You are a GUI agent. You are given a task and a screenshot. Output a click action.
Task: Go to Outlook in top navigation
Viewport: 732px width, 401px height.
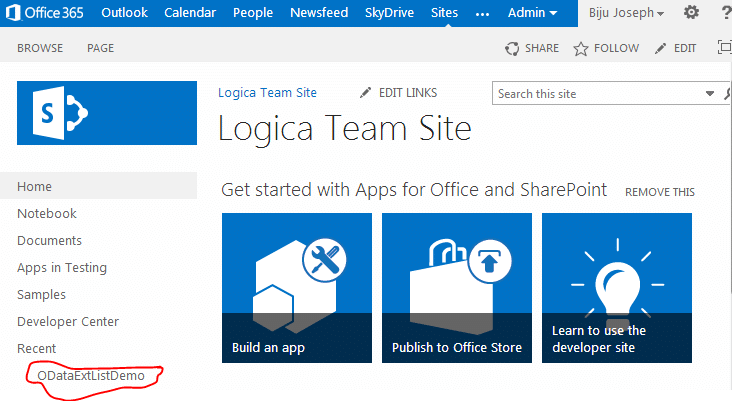(124, 13)
